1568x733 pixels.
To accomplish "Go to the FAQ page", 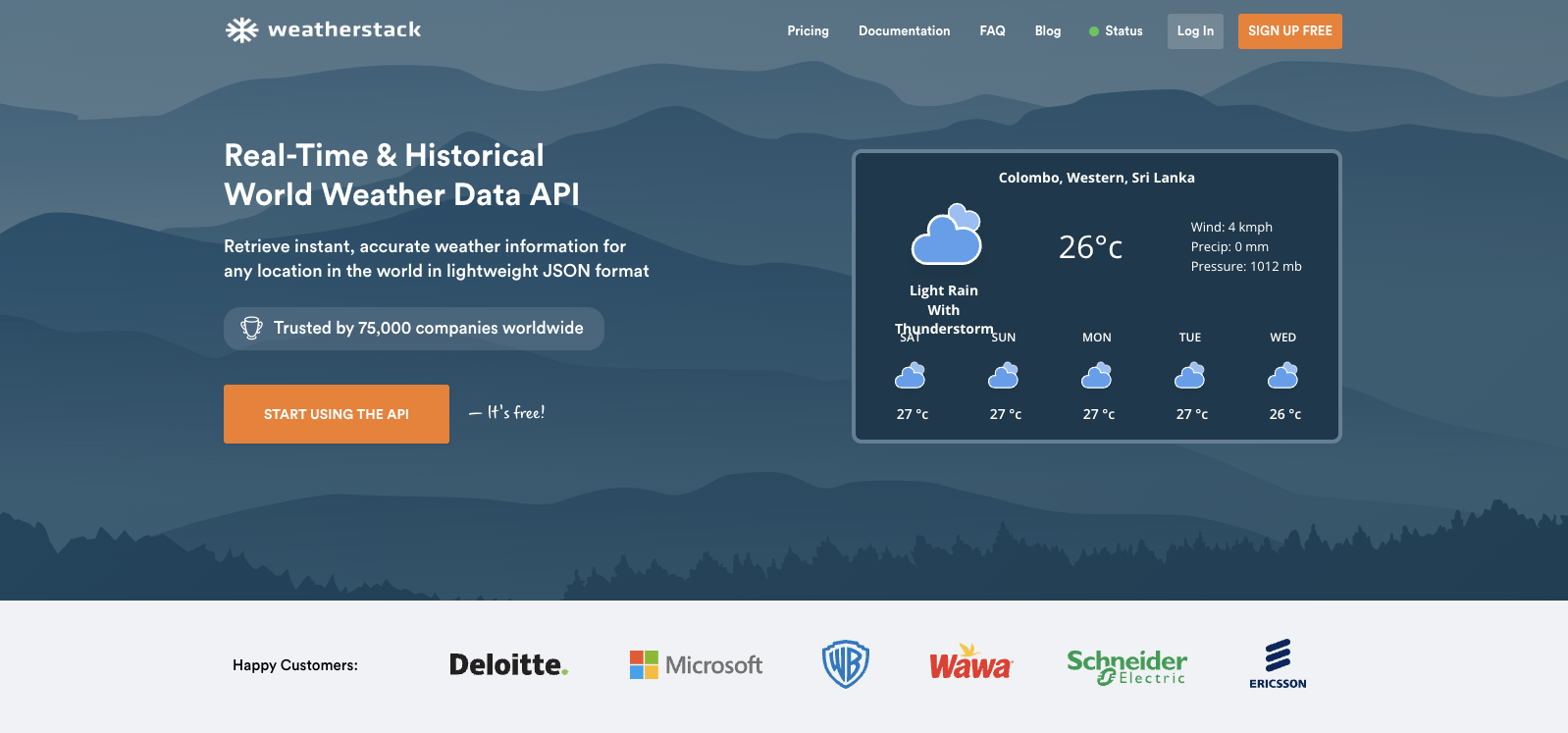I will tap(992, 31).
